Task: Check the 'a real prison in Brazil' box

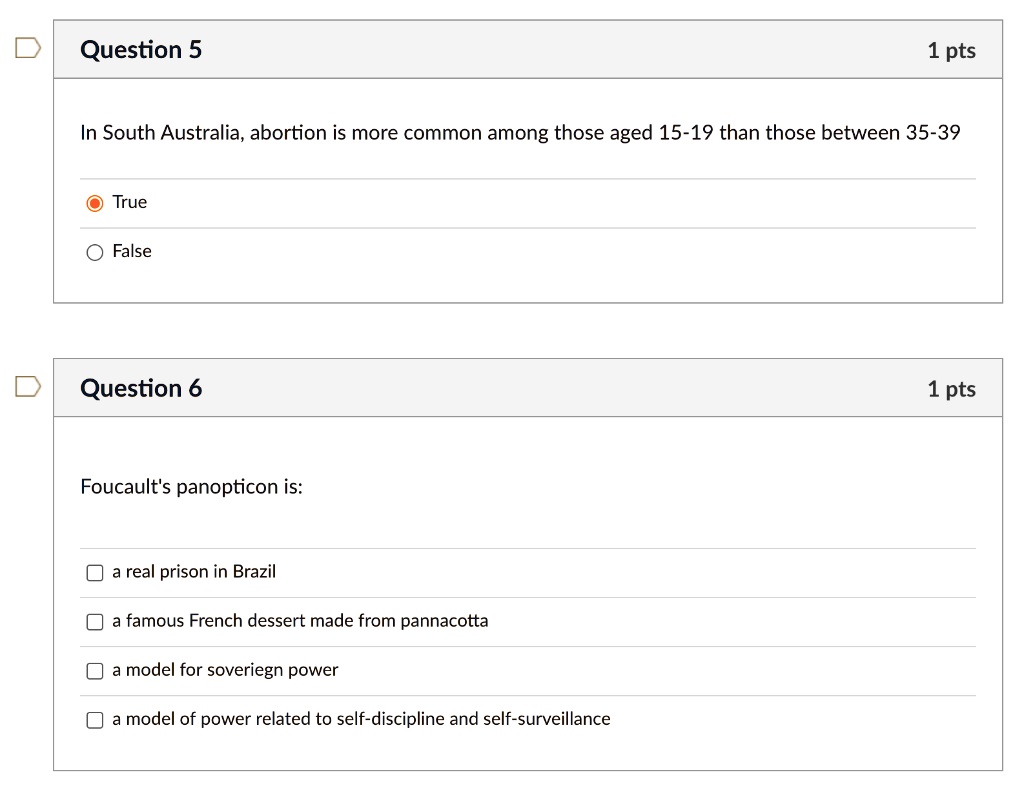Action: [95, 573]
